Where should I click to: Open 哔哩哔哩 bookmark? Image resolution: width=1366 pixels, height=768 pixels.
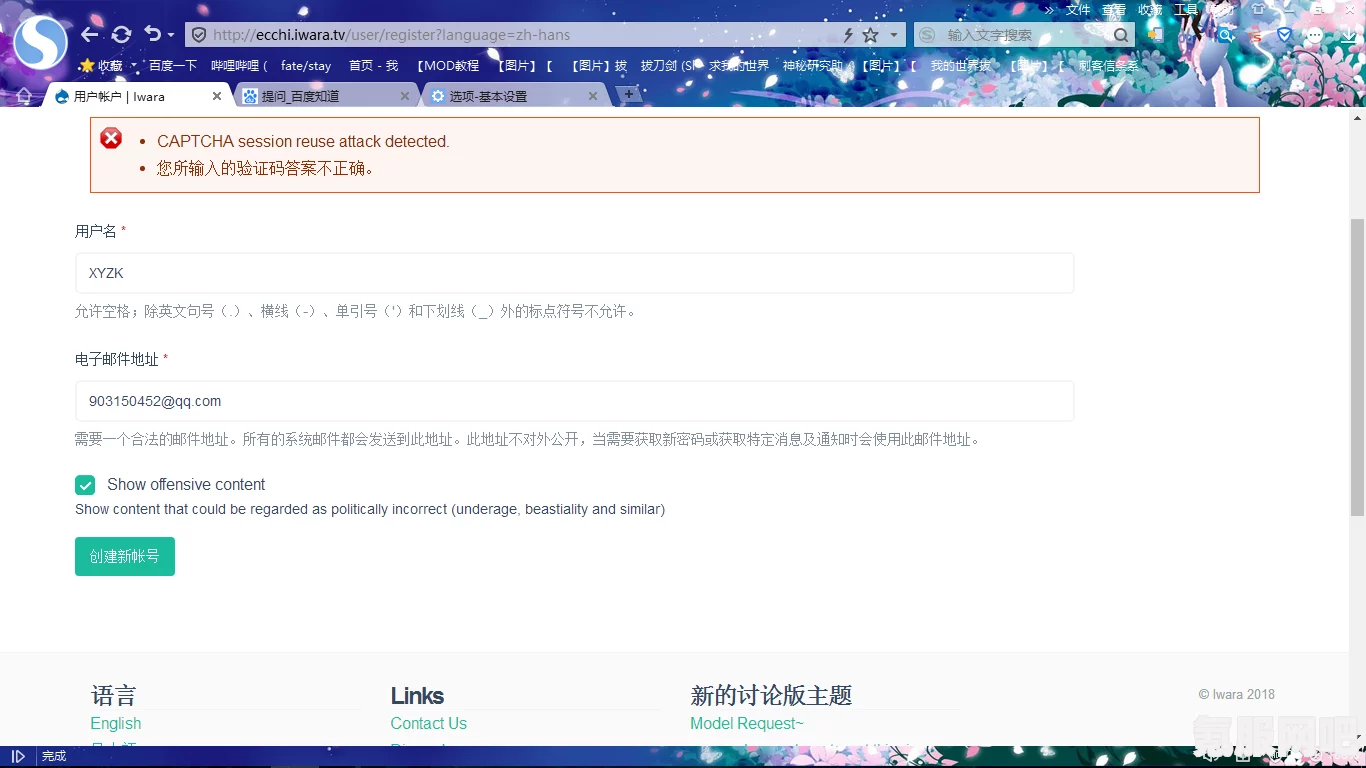(239, 66)
